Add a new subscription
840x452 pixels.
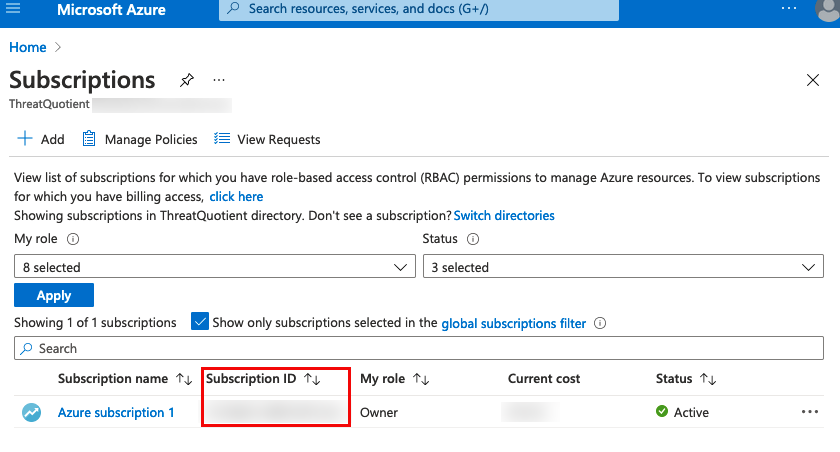[x=41, y=139]
